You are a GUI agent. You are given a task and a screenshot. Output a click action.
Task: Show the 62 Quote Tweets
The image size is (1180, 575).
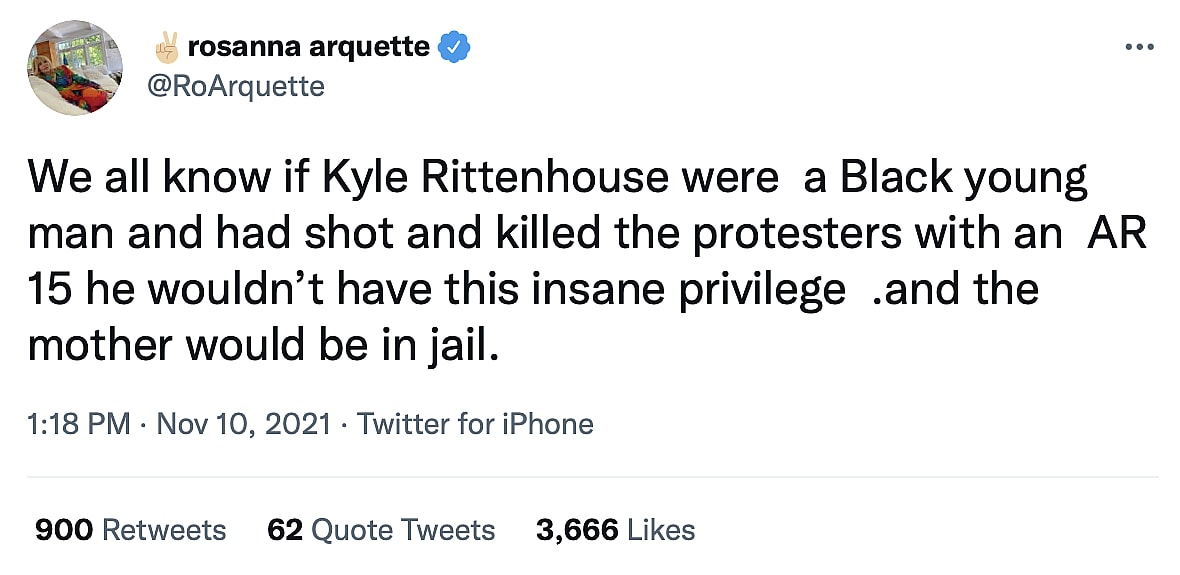(381, 529)
